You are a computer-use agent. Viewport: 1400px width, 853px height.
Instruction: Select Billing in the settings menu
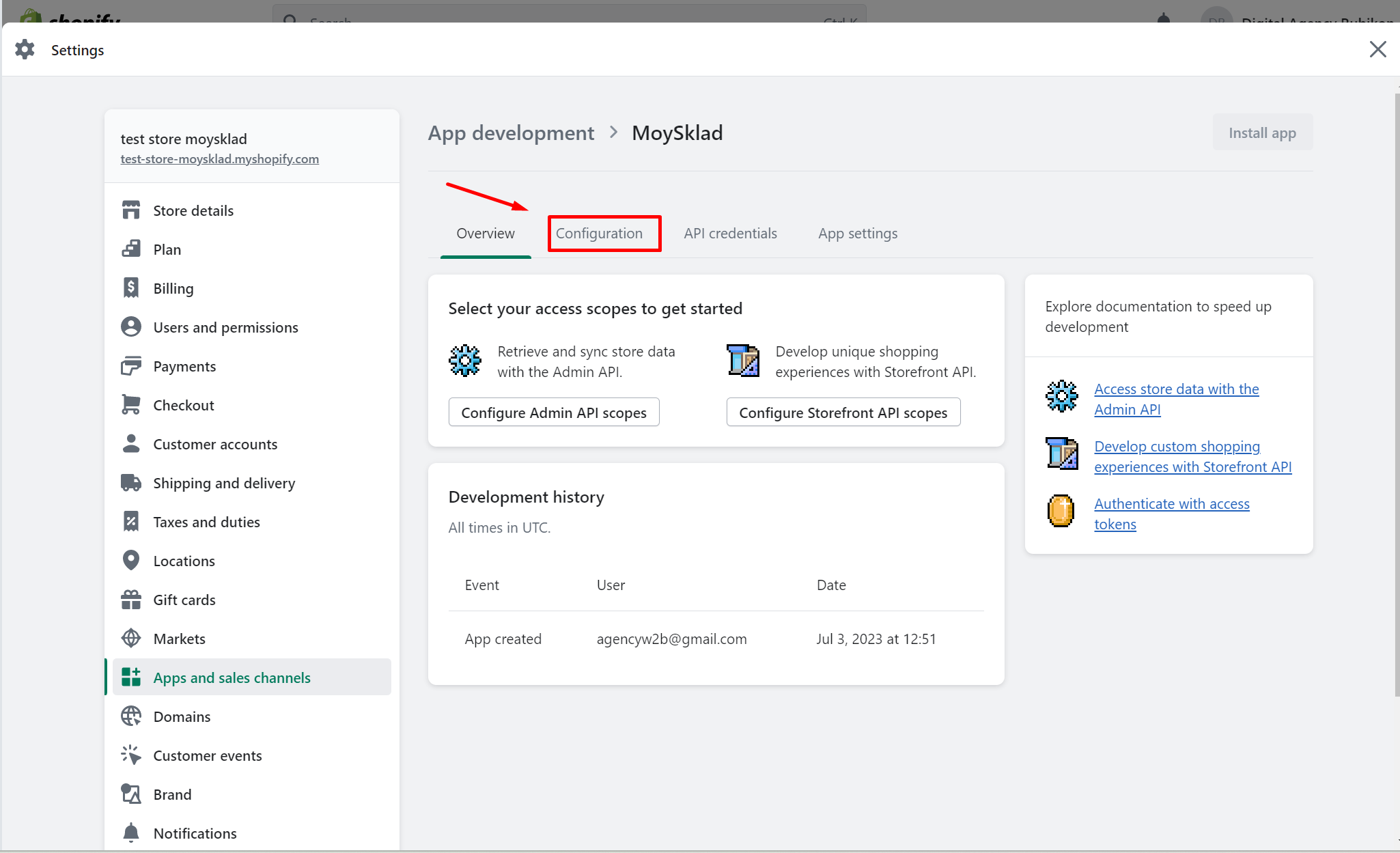252,288
